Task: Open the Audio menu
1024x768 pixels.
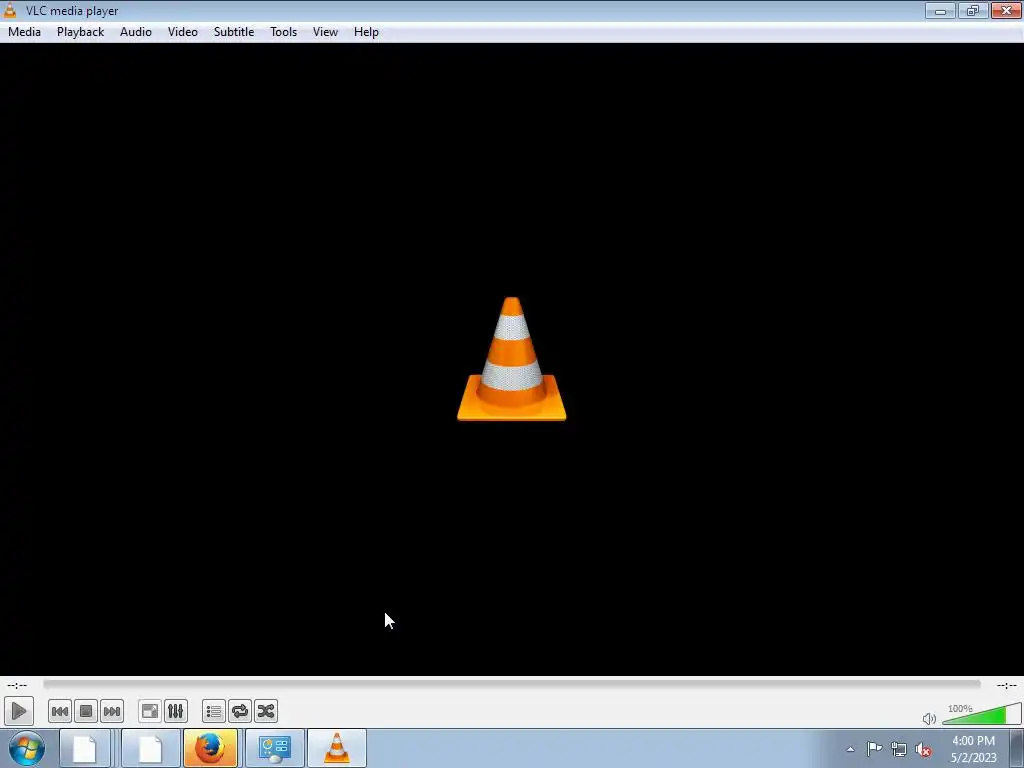Action: click(136, 32)
